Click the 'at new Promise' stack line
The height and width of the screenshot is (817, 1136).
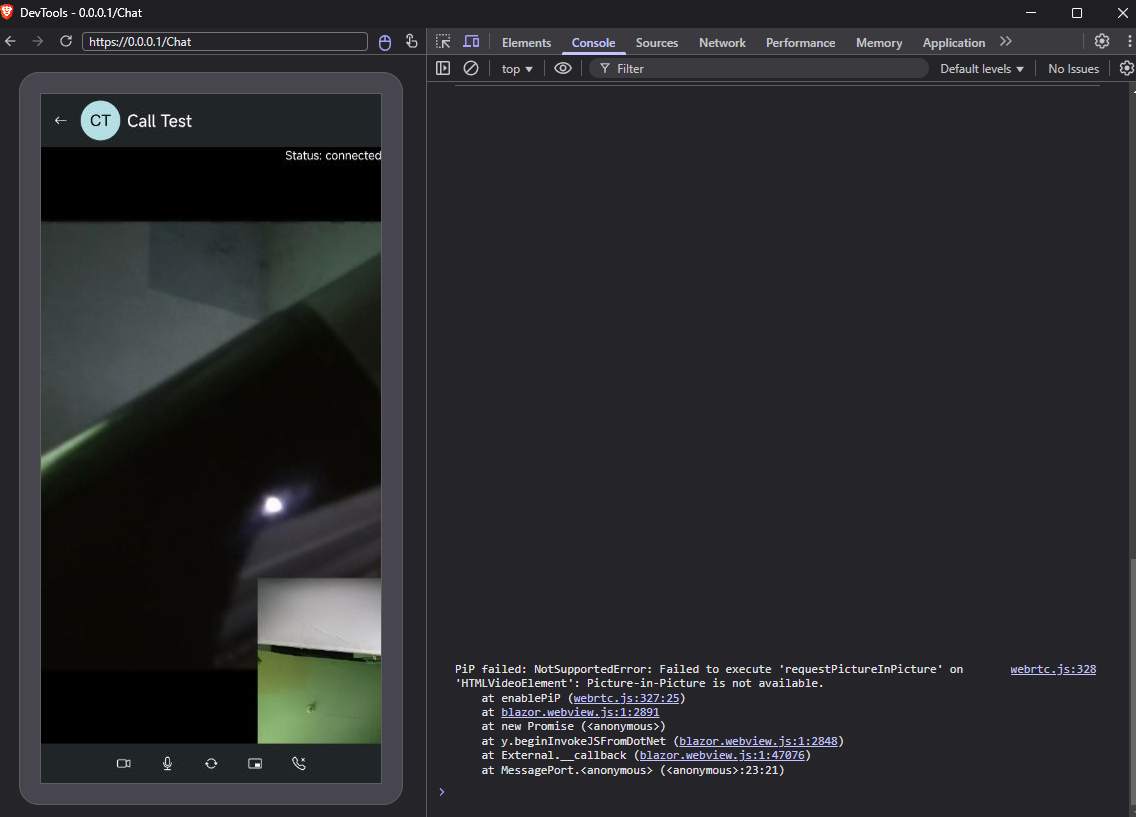573,726
